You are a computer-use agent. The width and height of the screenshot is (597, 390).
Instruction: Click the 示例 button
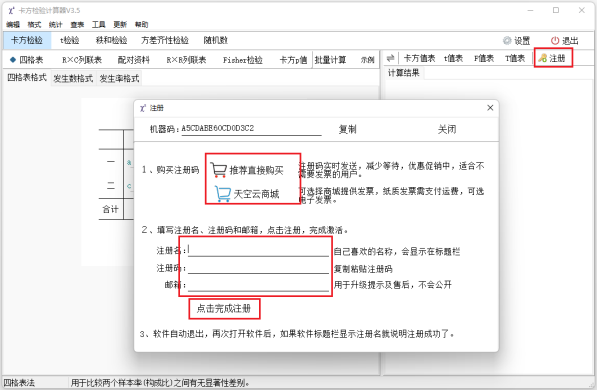point(367,60)
